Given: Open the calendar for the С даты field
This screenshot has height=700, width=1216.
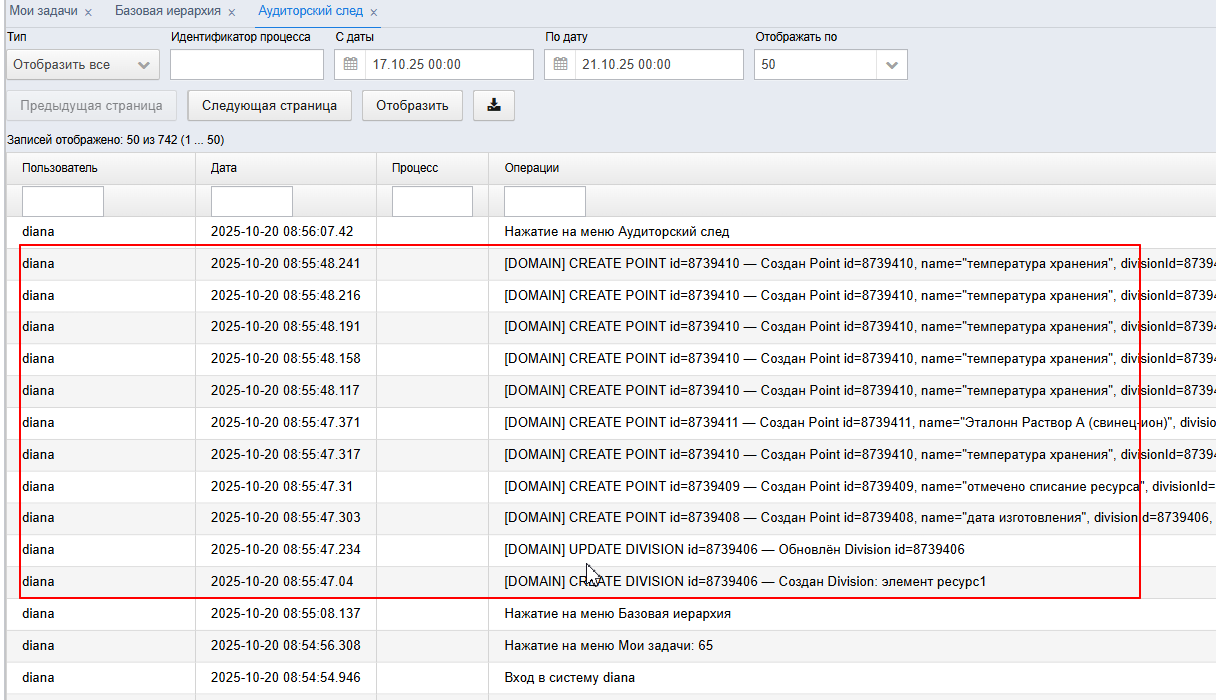Looking at the screenshot, I should 350,64.
